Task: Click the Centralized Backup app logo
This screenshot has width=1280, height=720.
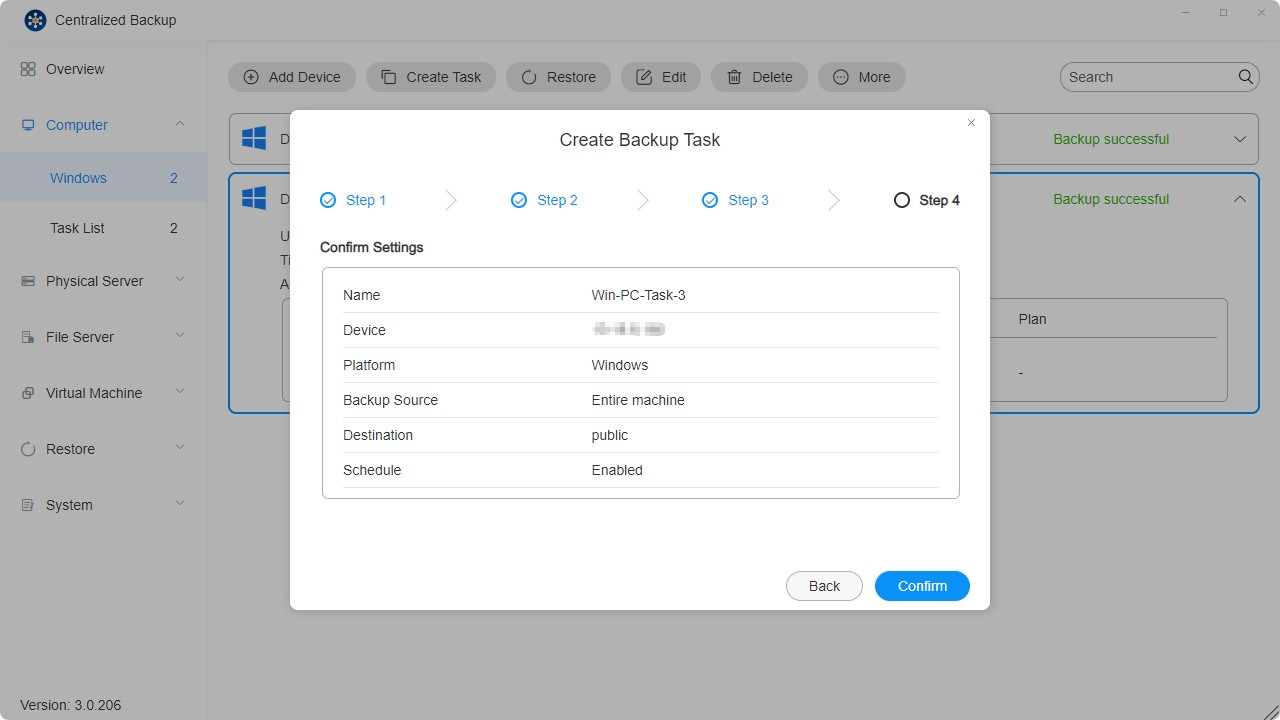Action: [35, 19]
